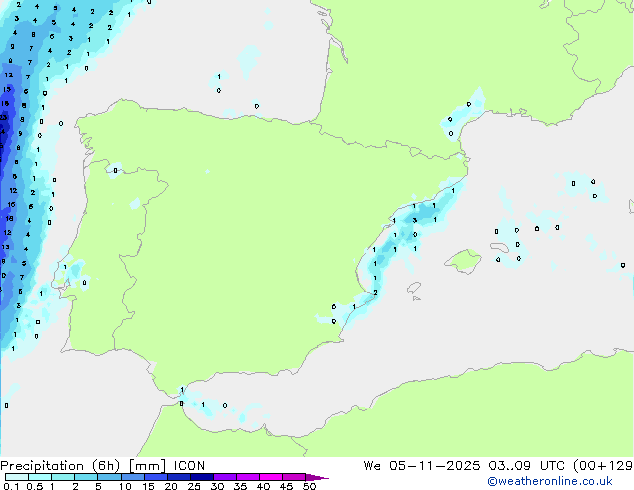Click the 15–20 mm legend color swatch

point(156,477)
